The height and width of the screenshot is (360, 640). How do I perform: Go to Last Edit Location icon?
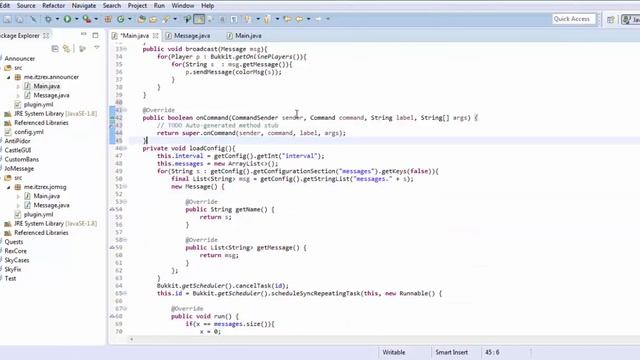click(x=287, y=19)
